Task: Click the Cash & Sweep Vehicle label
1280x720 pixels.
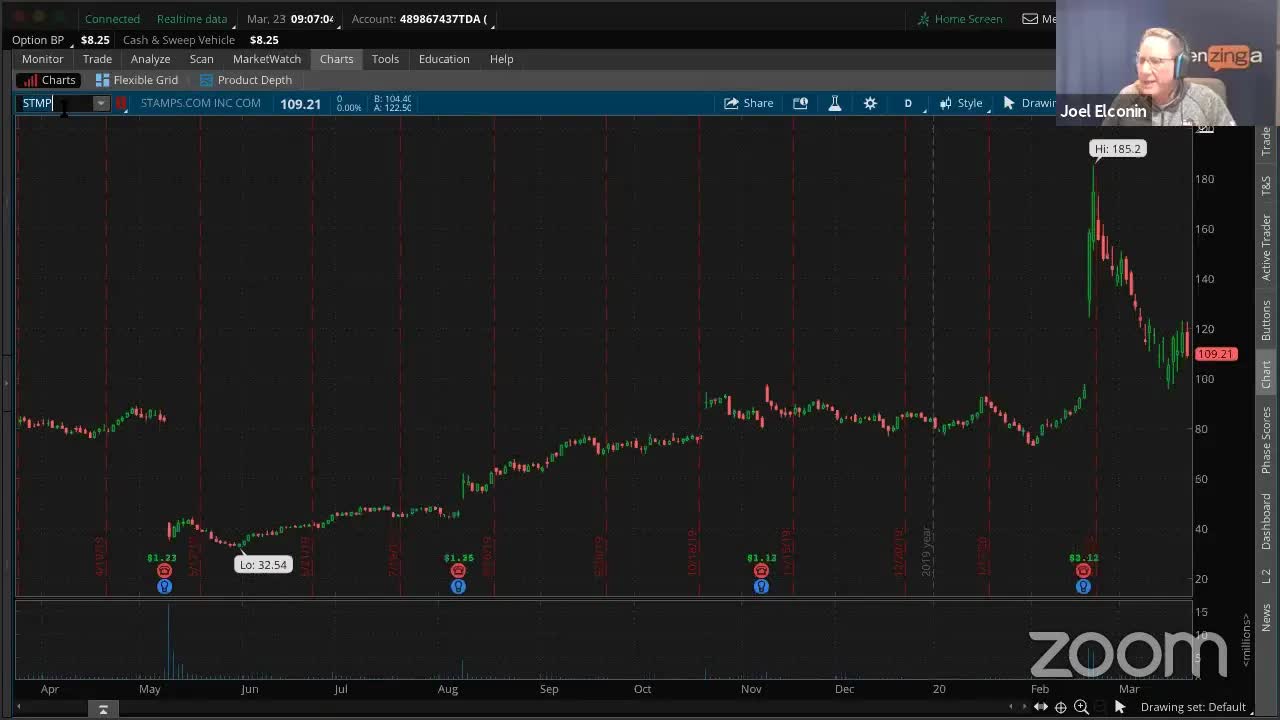Action: click(179, 40)
